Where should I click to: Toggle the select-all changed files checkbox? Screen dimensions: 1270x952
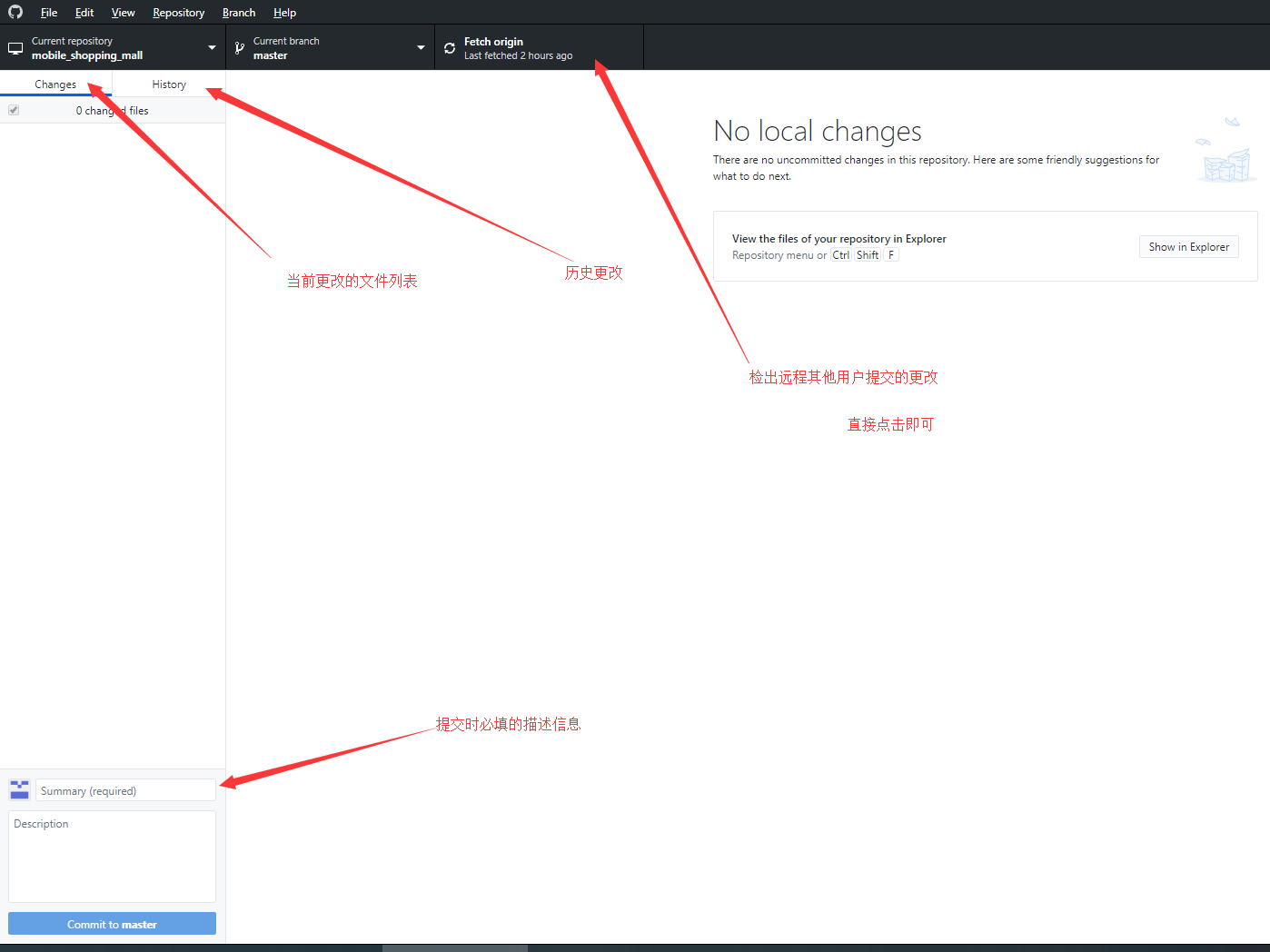(14, 110)
